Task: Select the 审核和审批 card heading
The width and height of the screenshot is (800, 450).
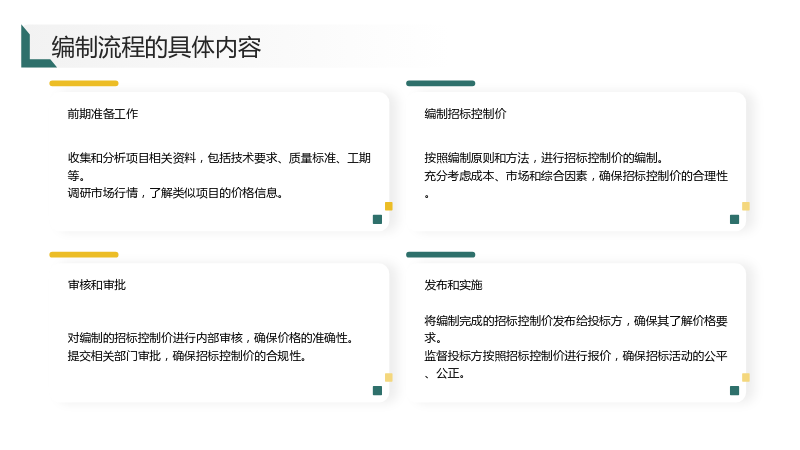Action: [x=96, y=285]
